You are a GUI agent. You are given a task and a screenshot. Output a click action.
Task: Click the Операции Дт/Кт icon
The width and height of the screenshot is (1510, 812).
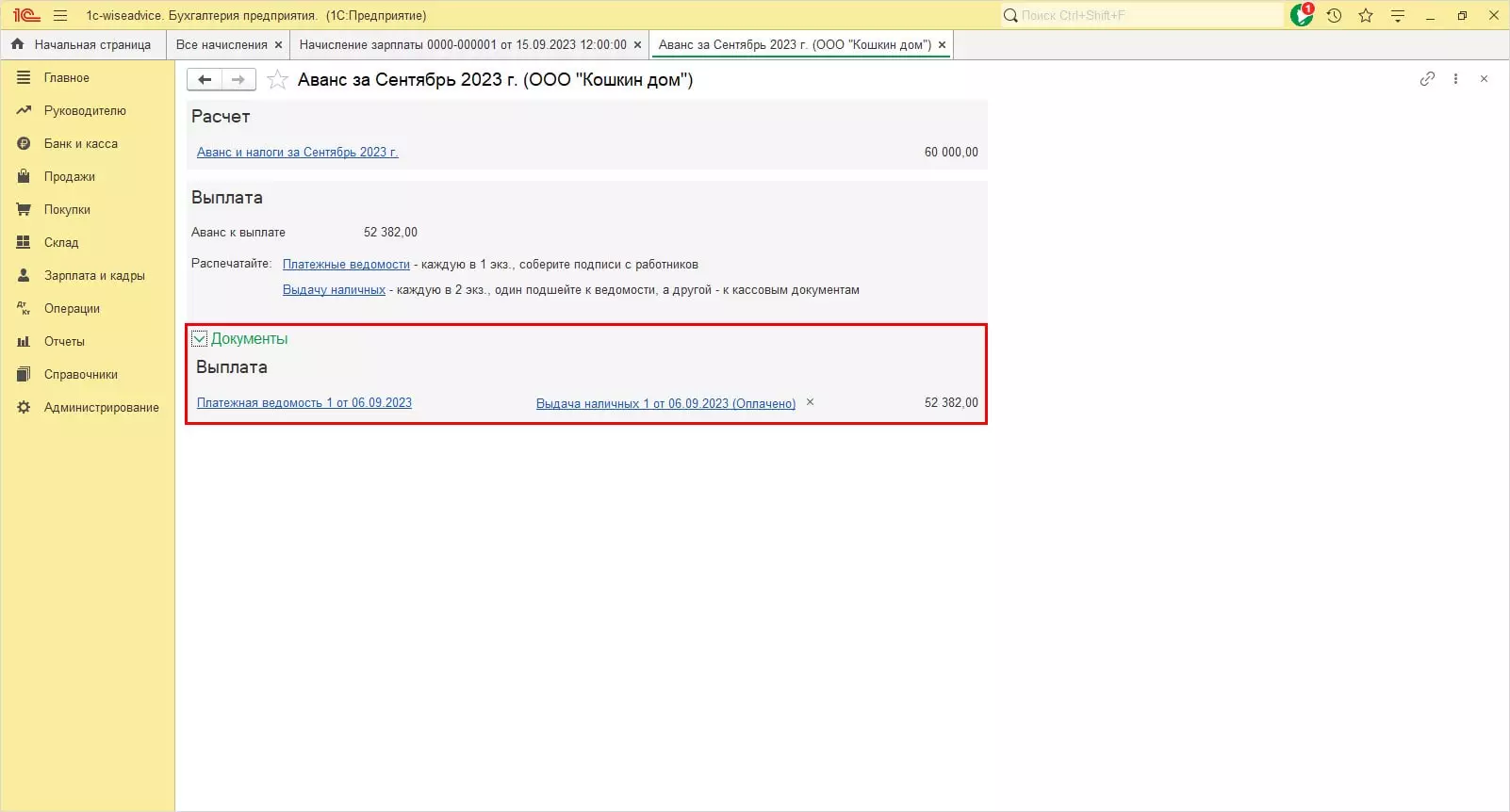coord(24,308)
